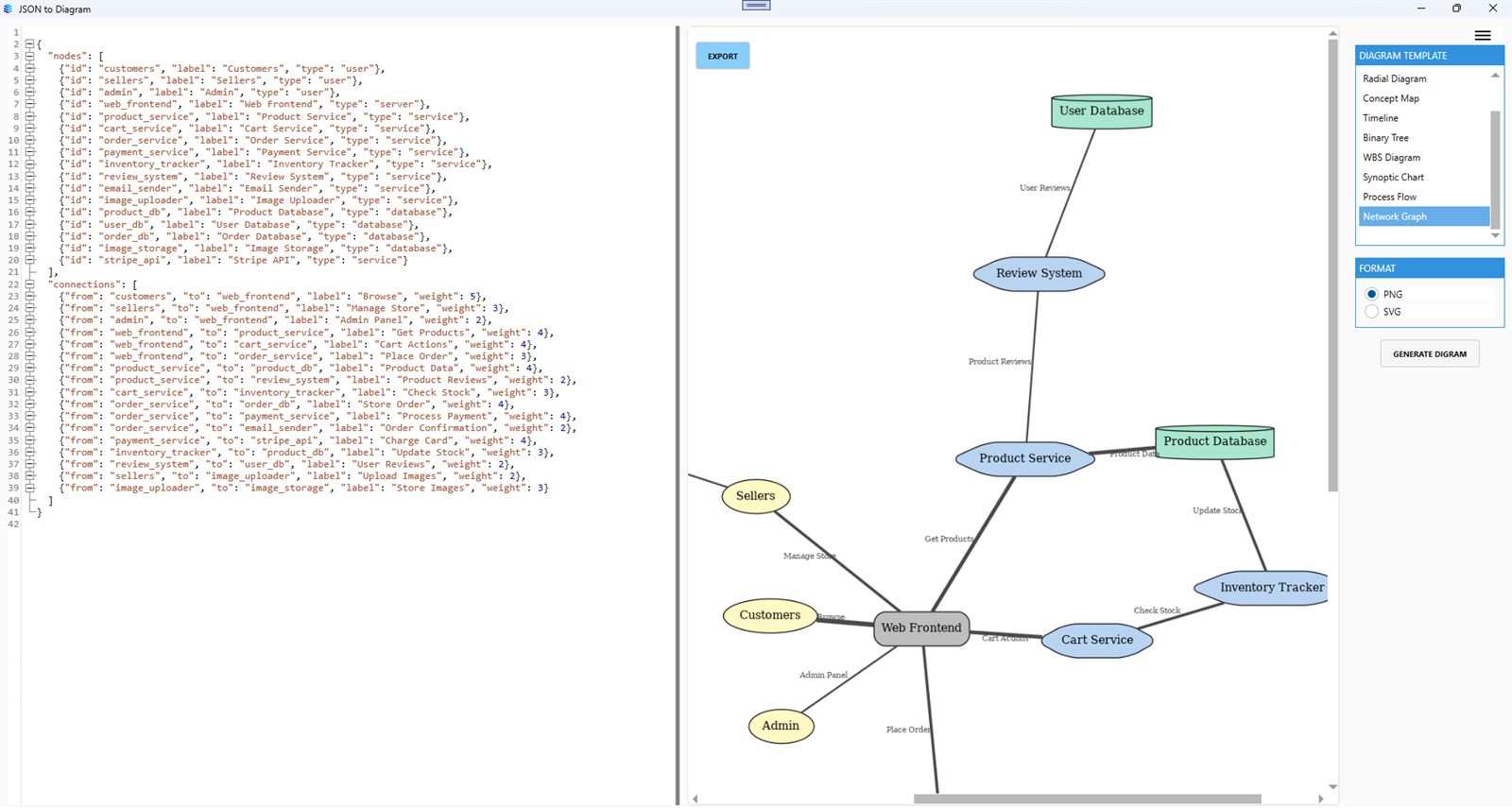Click the top center handle bar icon

756,5
